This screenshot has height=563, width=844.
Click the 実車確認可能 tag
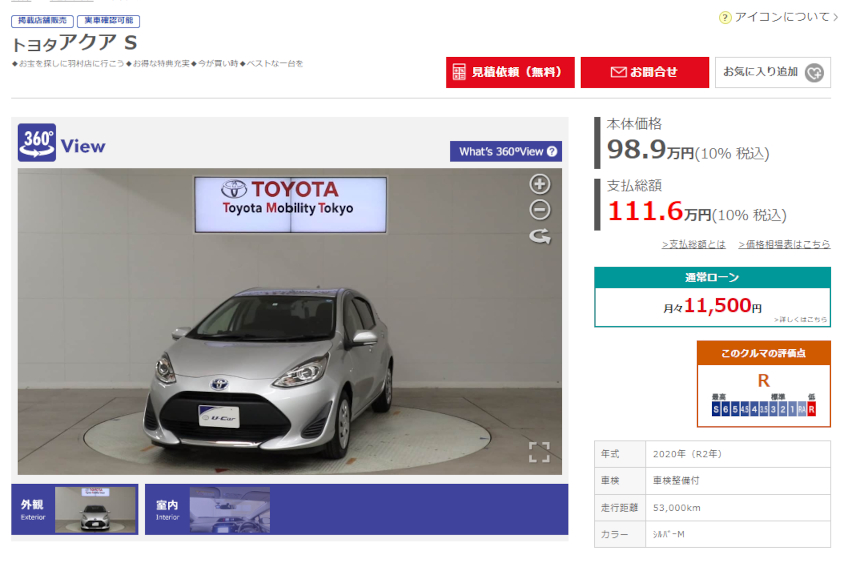[x=109, y=21]
